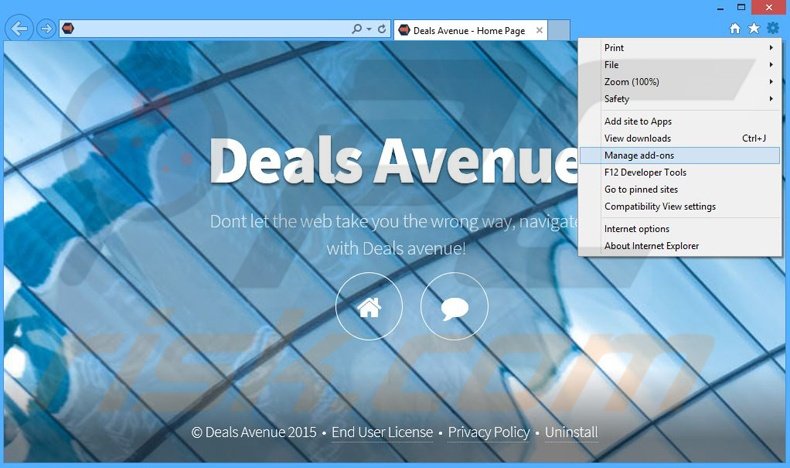Viewport: 790px width, 468px height.
Task: Open the address bar autocomplete dropdown arrow
Action: click(369, 29)
